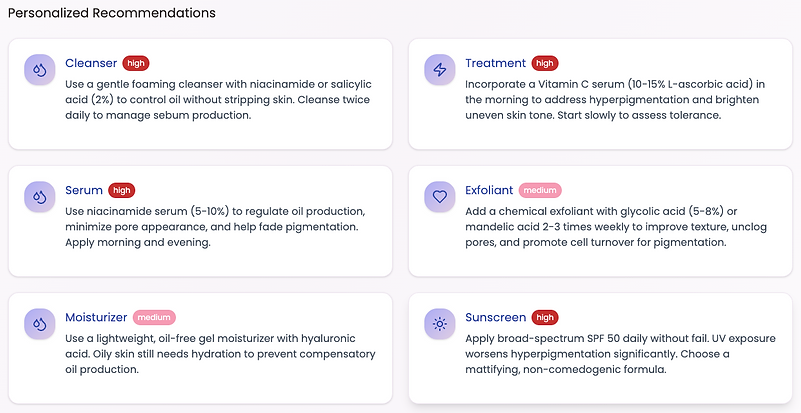The image size is (801, 413).
Task: Click the Moisturizer droplet icon
Action: [39, 324]
